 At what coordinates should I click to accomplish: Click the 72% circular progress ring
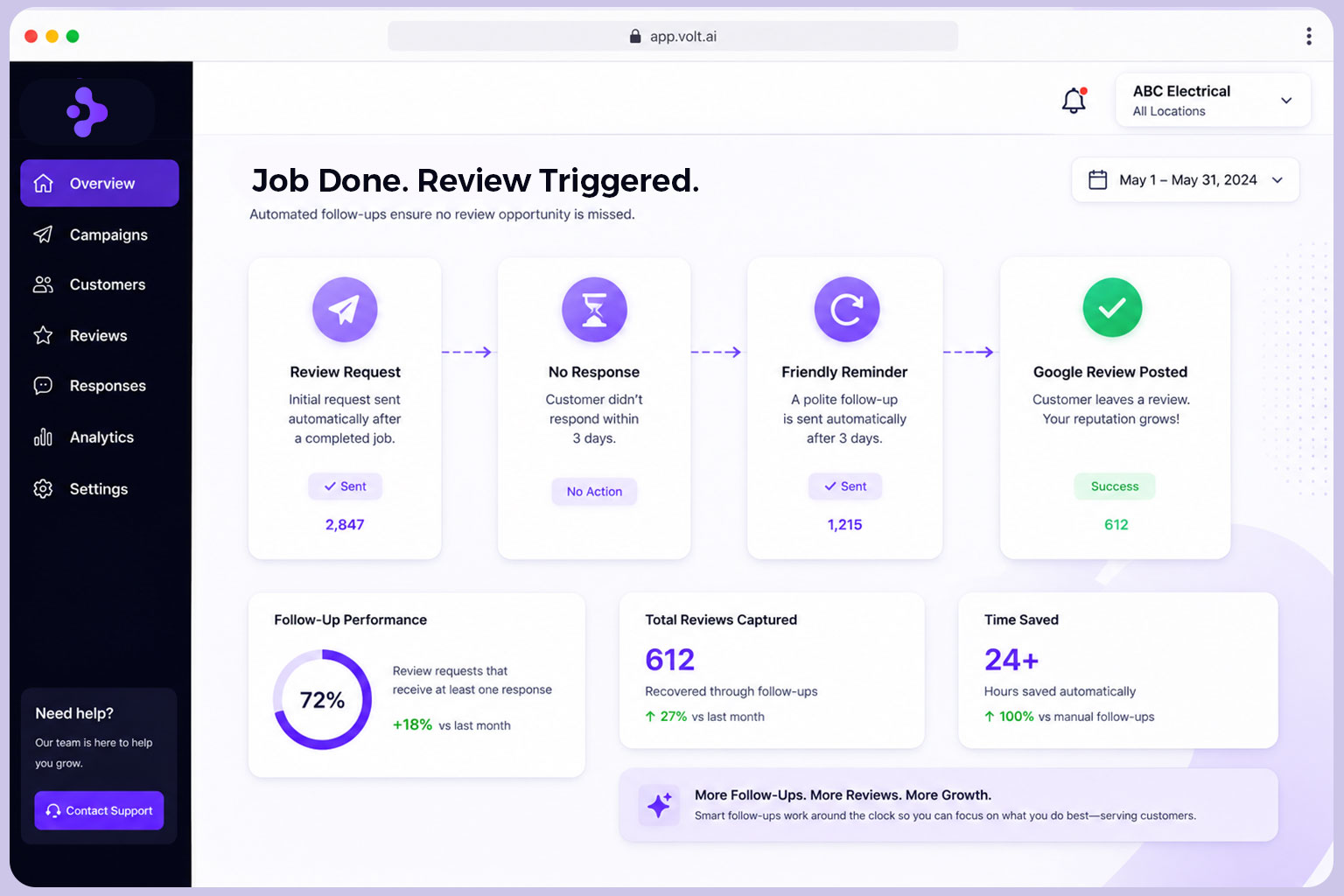pos(322,699)
